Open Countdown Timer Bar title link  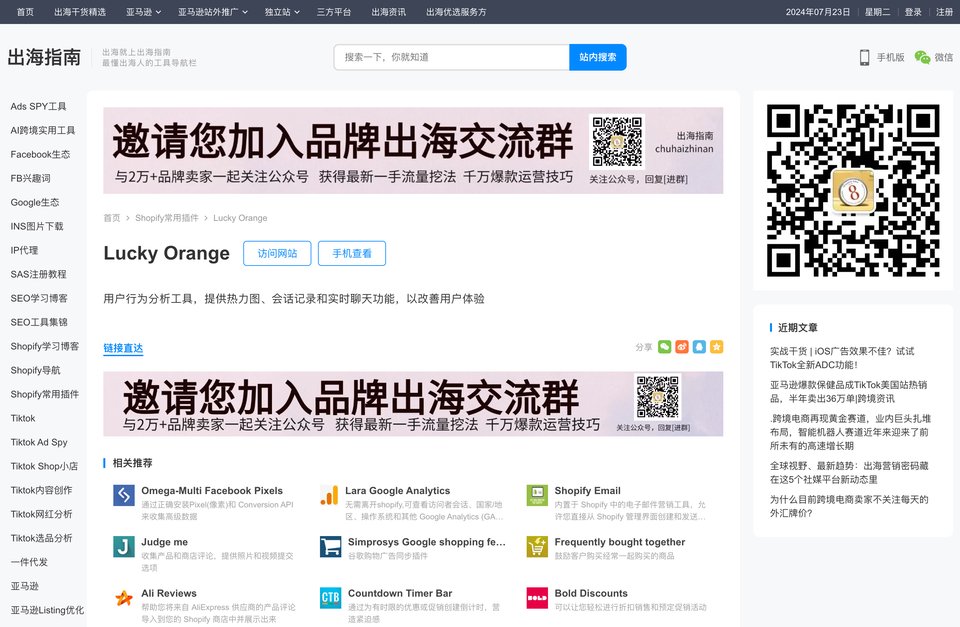pyautogui.click(x=400, y=593)
